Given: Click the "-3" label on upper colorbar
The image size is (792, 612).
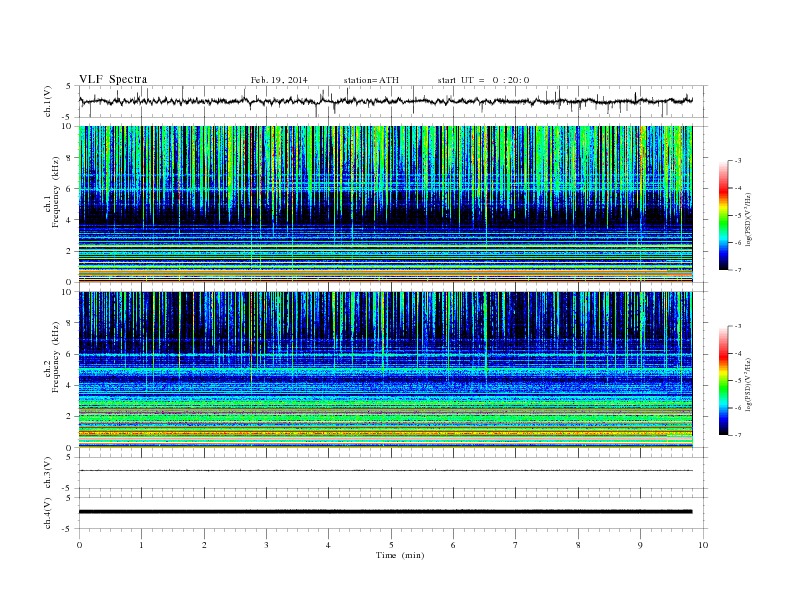Looking at the screenshot, I should 738,161.
